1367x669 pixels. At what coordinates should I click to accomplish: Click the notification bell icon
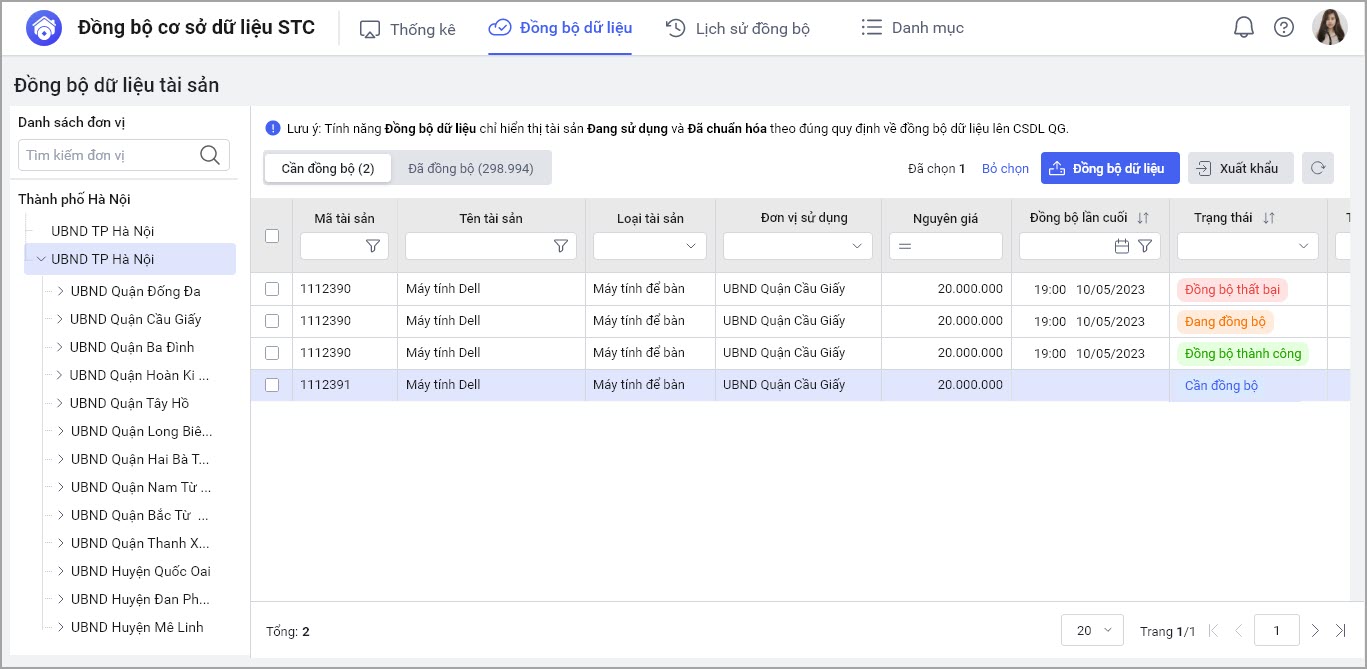pos(1243,28)
